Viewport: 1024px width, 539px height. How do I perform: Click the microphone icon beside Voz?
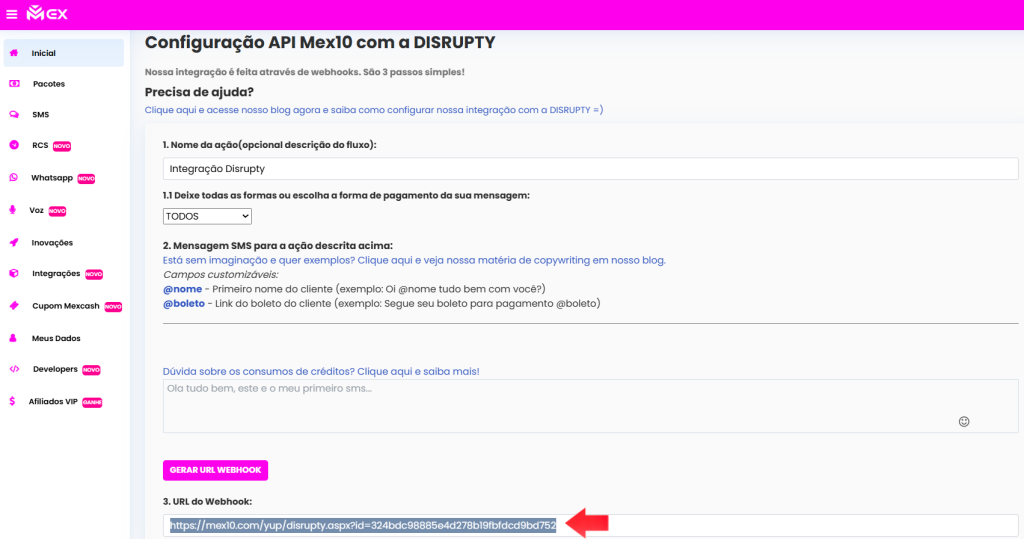click(x=12, y=210)
